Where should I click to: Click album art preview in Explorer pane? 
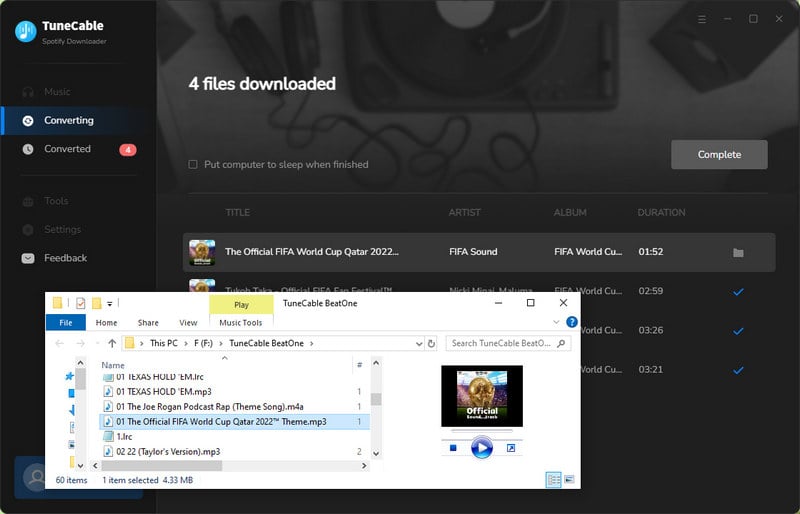[x=482, y=396]
